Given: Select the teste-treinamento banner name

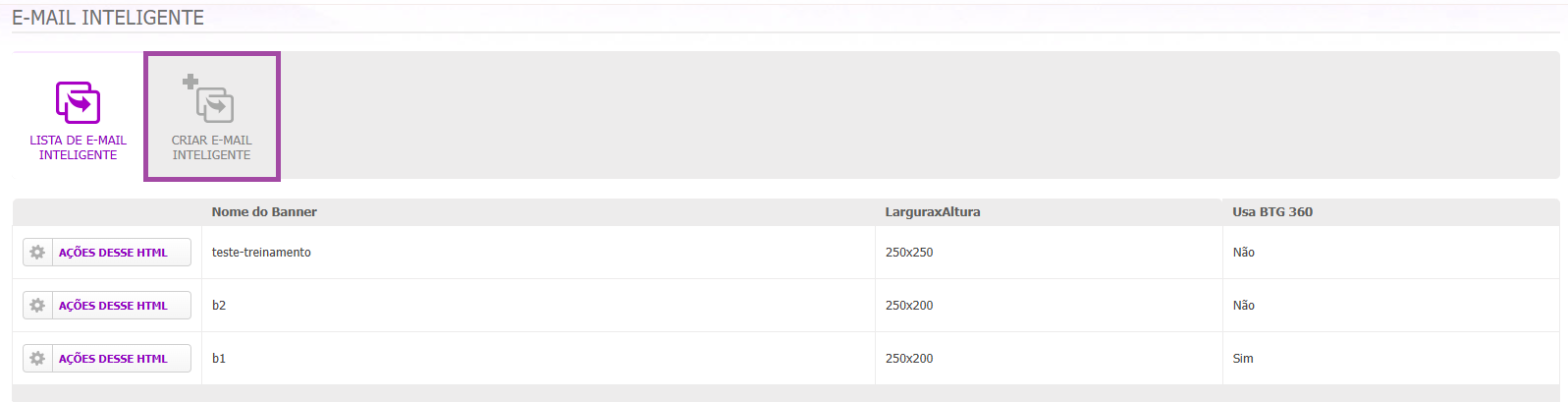Looking at the screenshot, I should (261, 253).
